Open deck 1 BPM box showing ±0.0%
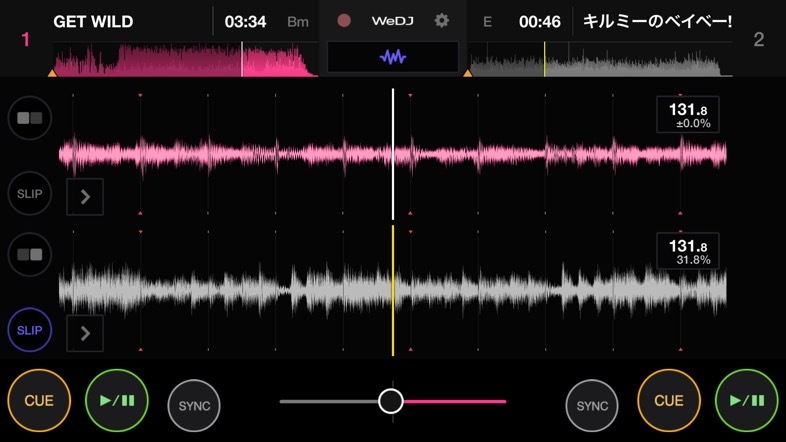 (688, 115)
